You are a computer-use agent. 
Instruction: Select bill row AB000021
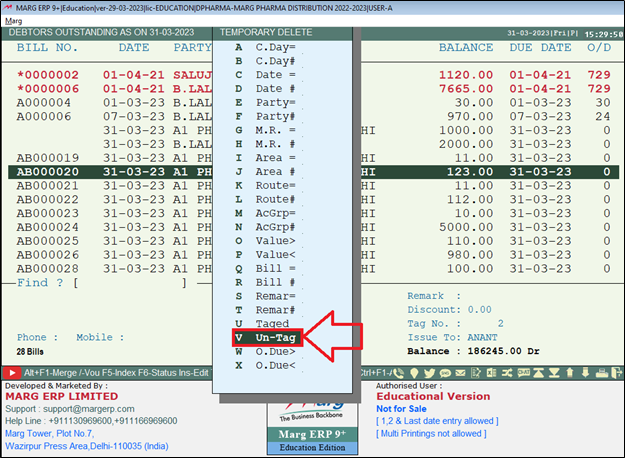pyautogui.click(x=313, y=185)
